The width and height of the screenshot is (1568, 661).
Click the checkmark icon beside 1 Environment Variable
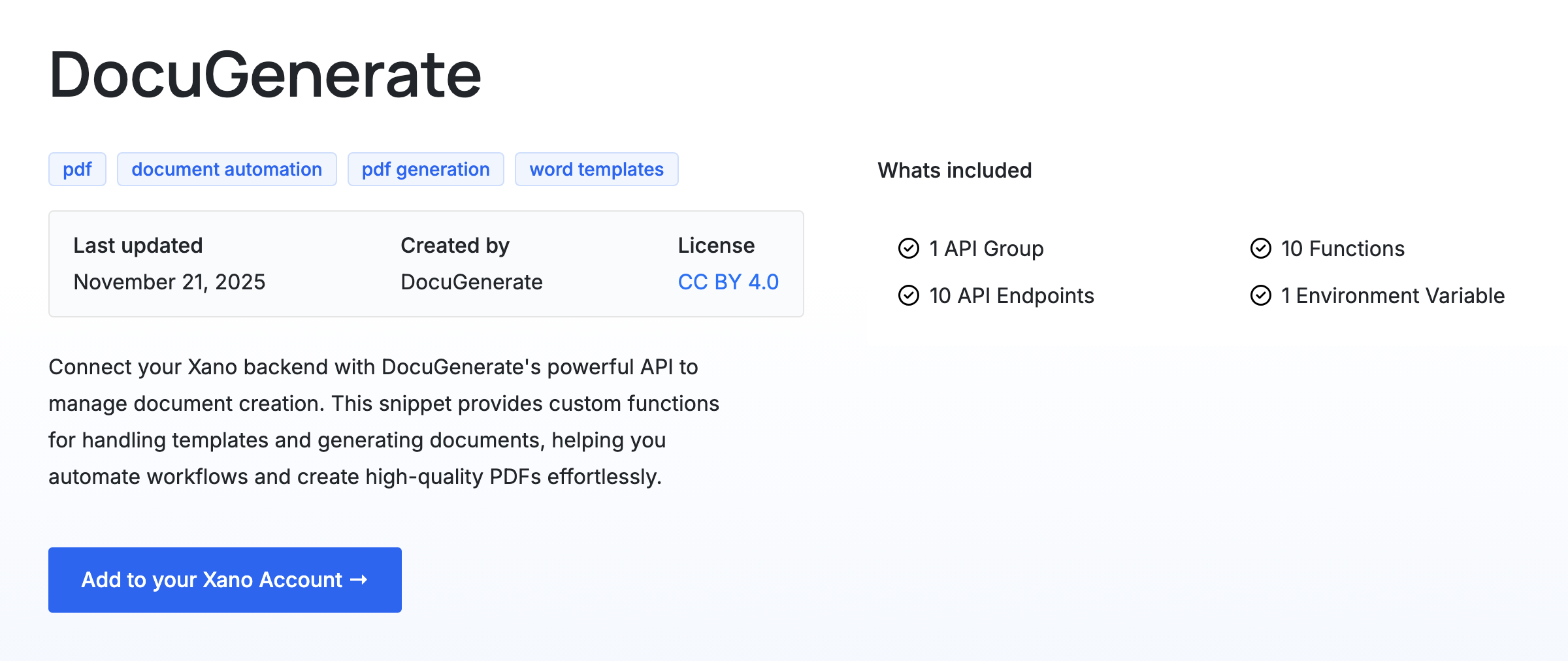coord(1260,296)
